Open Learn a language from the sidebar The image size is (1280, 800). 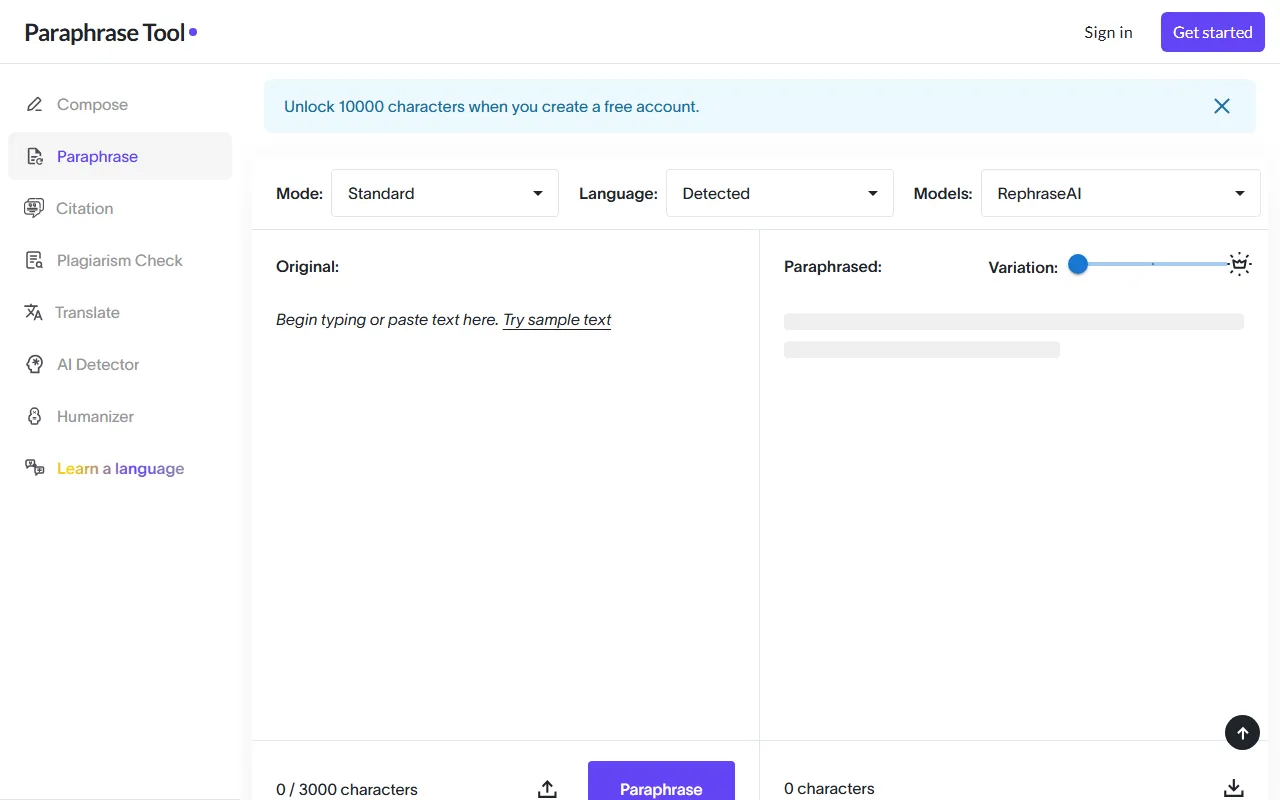(120, 468)
